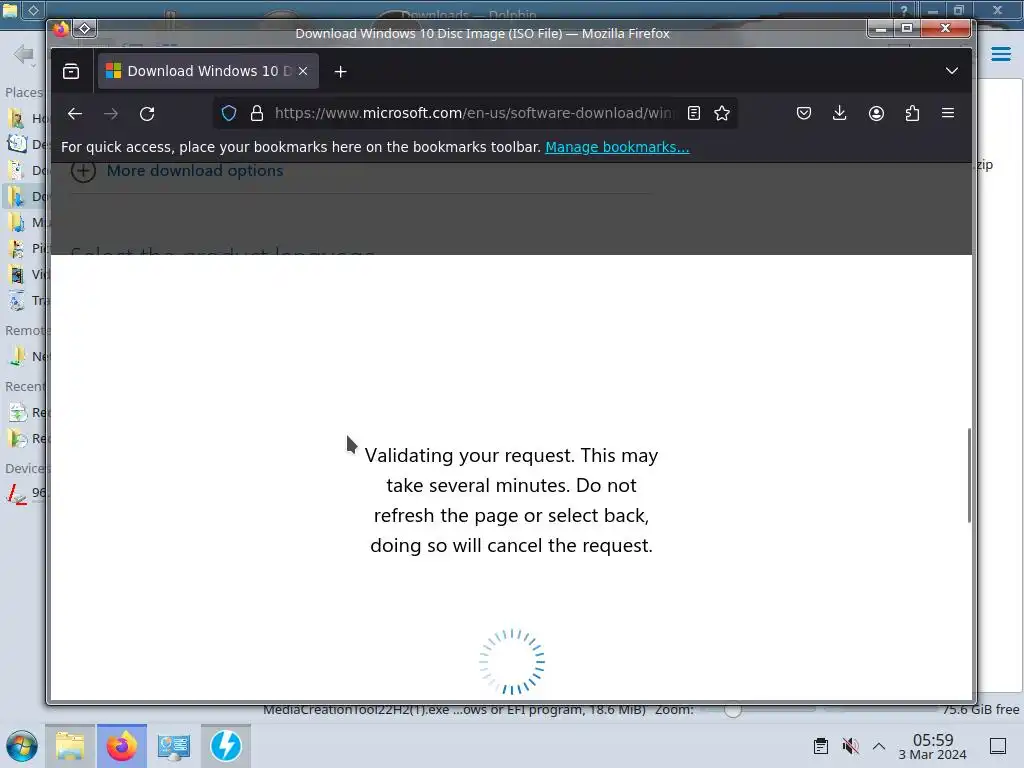Open Dolphin help question mark button
The width and height of the screenshot is (1024, 768).
click(x=904, y=9)
